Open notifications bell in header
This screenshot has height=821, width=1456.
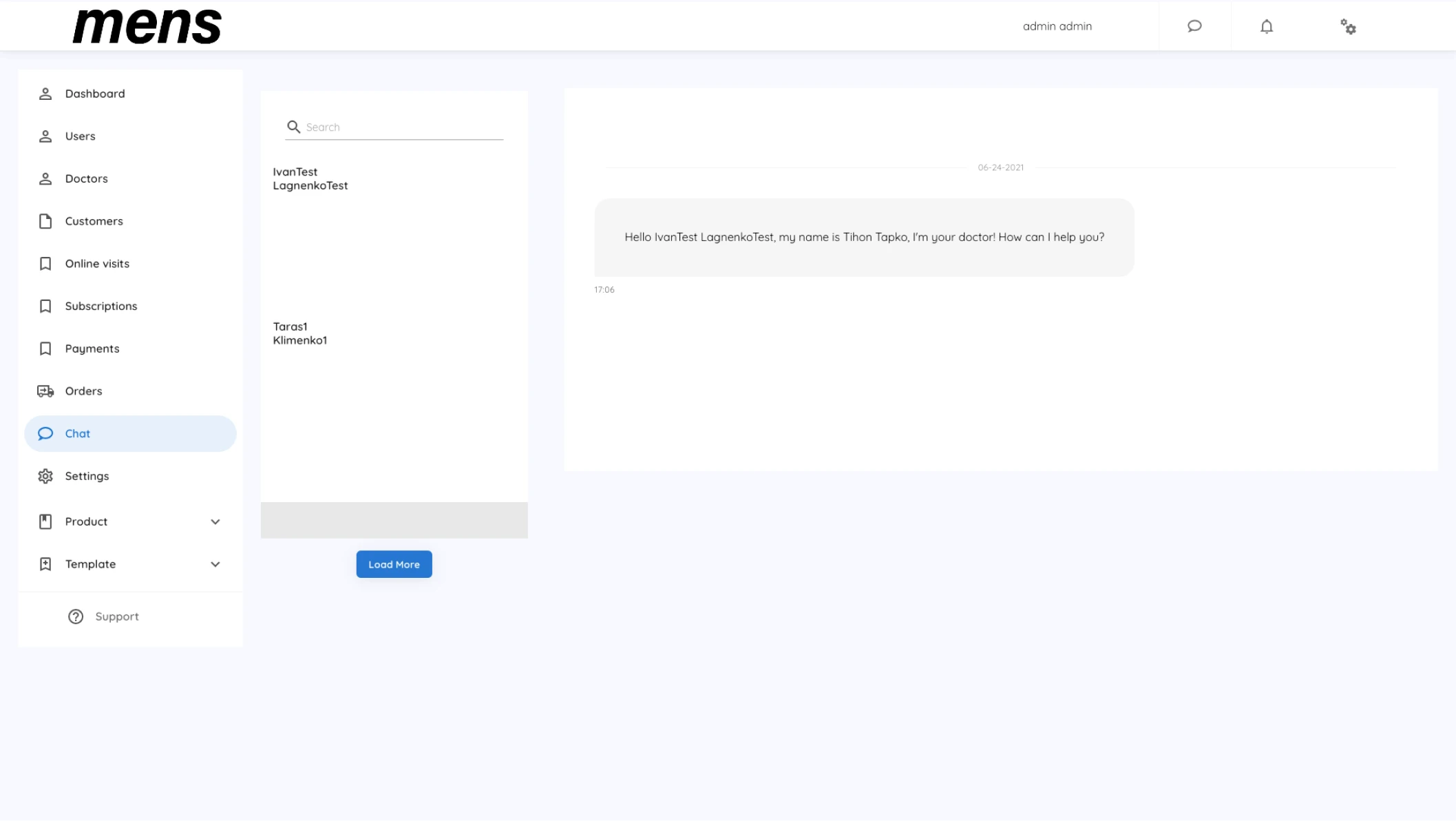[1267, 26]
